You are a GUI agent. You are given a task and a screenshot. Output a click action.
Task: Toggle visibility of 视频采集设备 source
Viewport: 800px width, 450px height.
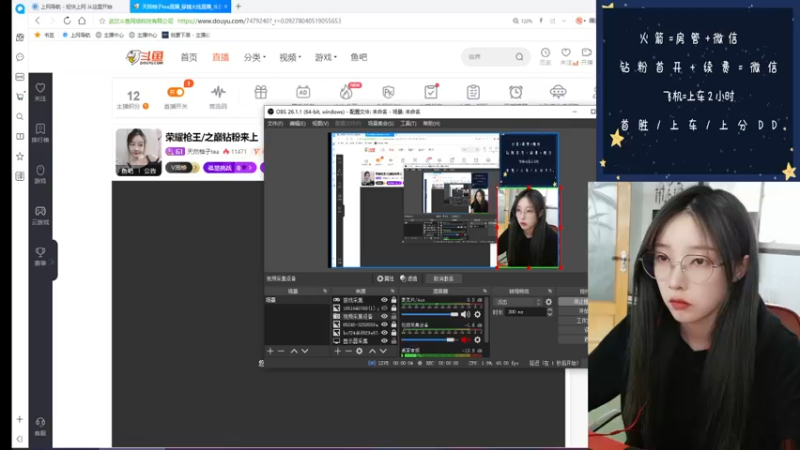[x=384, y=316]
